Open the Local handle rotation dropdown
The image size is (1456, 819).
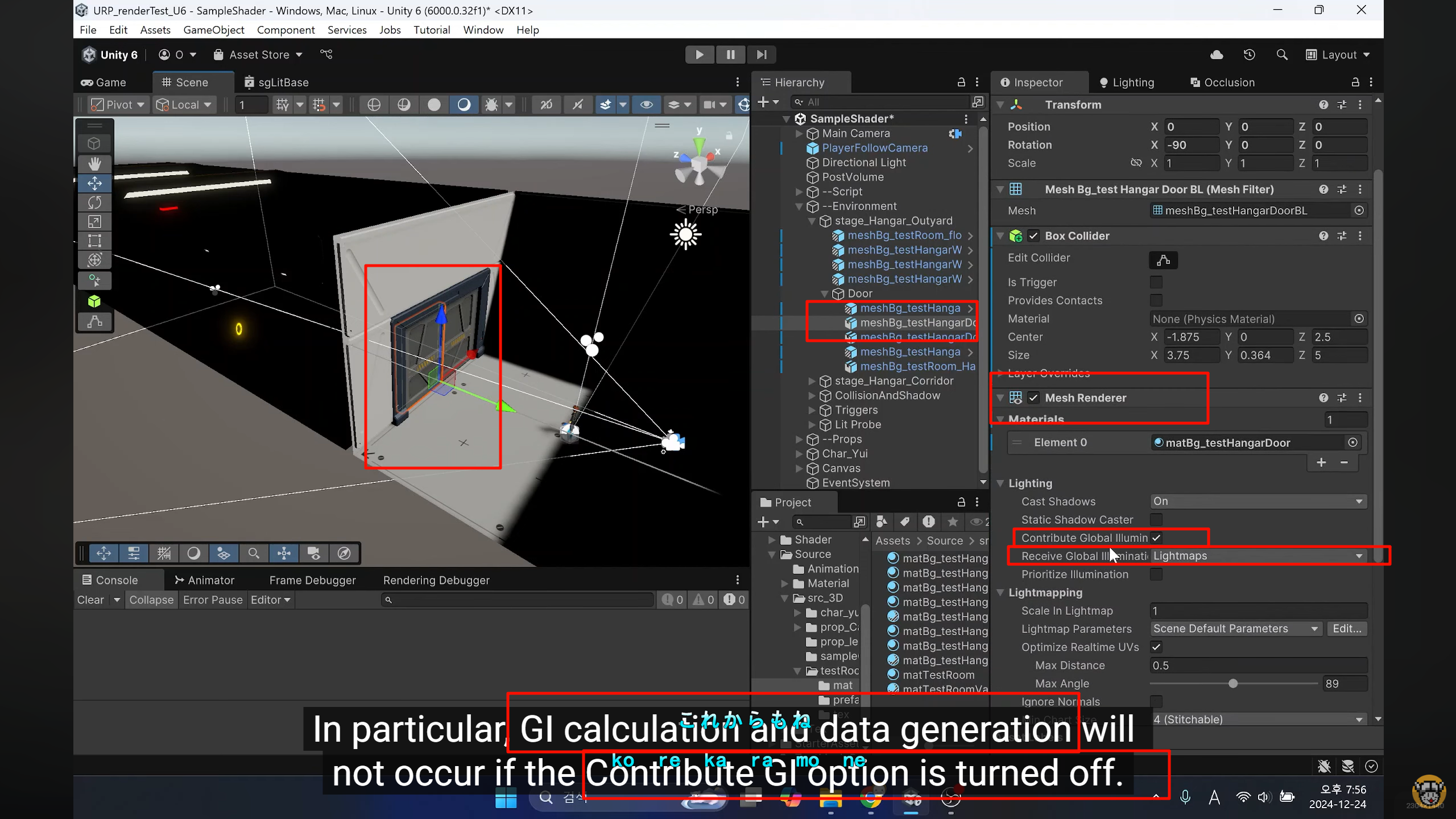[184, 105]
